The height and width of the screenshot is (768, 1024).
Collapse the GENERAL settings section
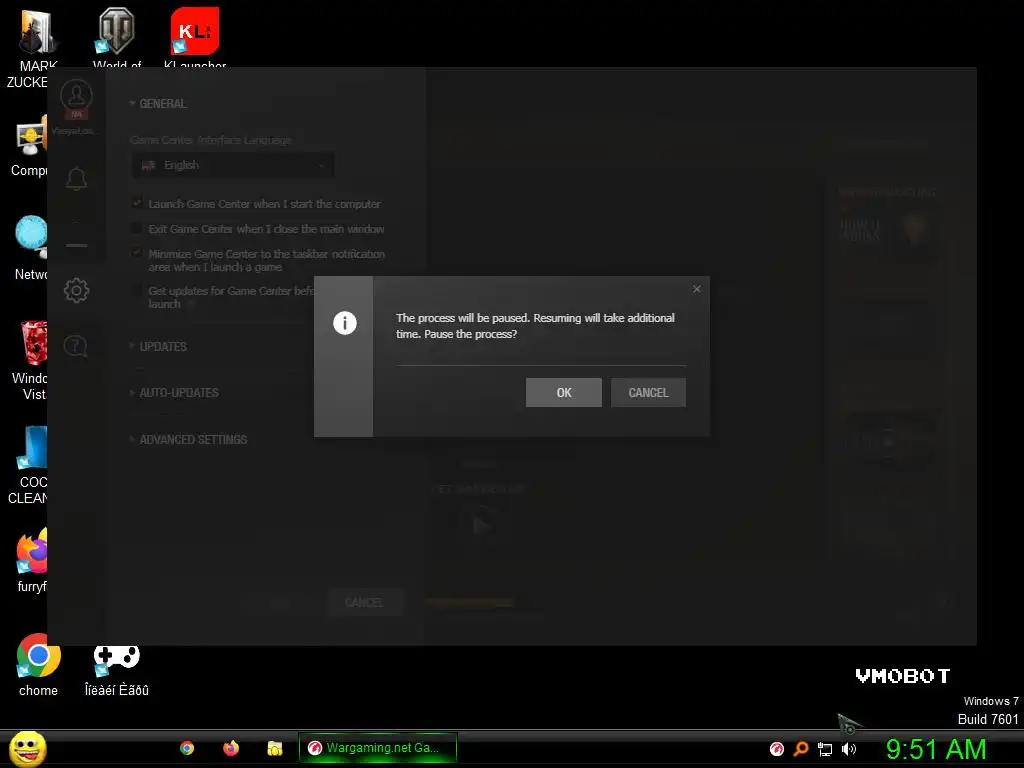159,104
